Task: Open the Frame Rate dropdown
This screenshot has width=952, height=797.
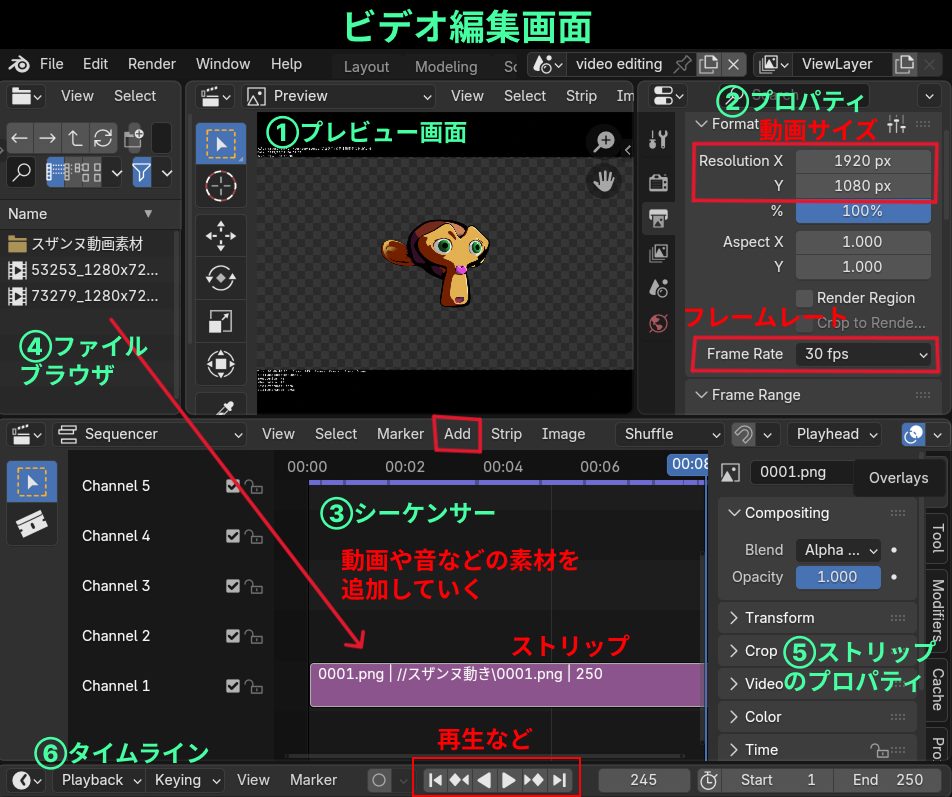Action: pos(865,354)
